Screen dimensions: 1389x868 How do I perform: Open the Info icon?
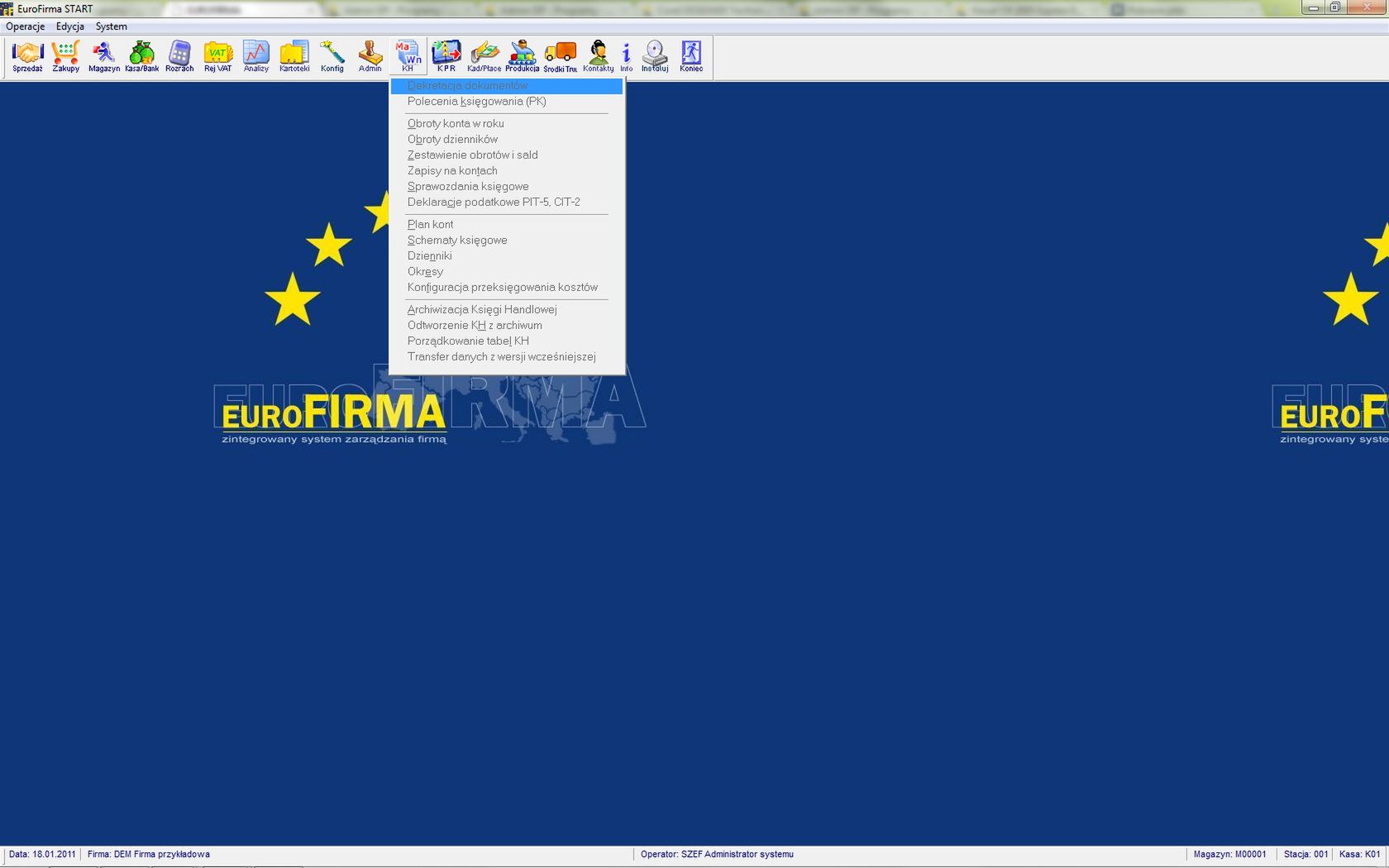626,57
